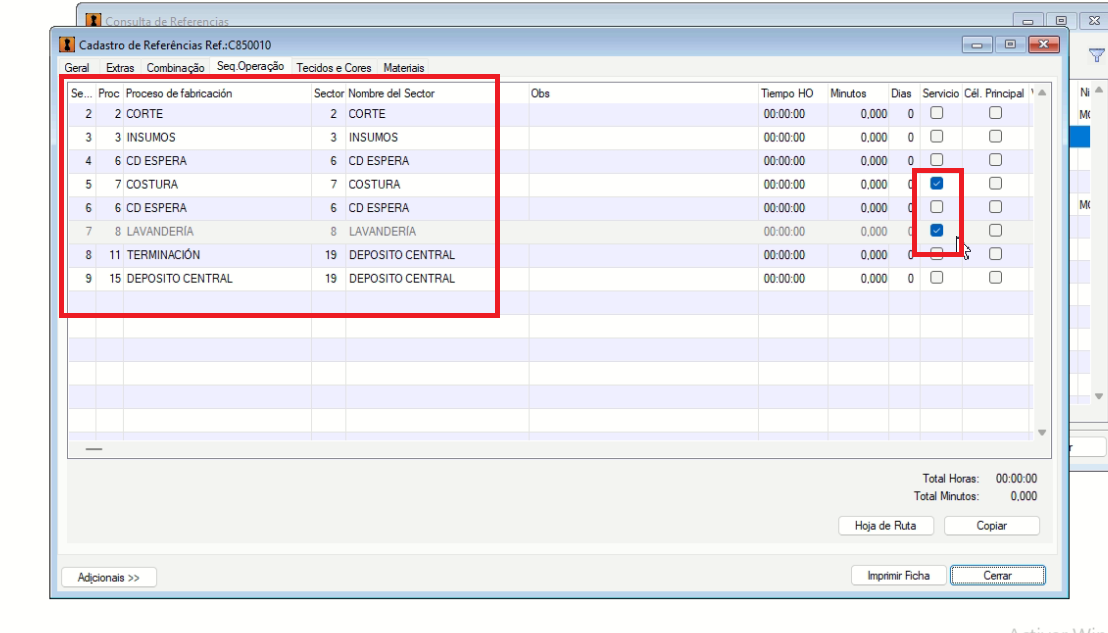1108x633 pixels.
Task: Click the Servicio column header
Action: pyautogui.click(x=941, y=93)
